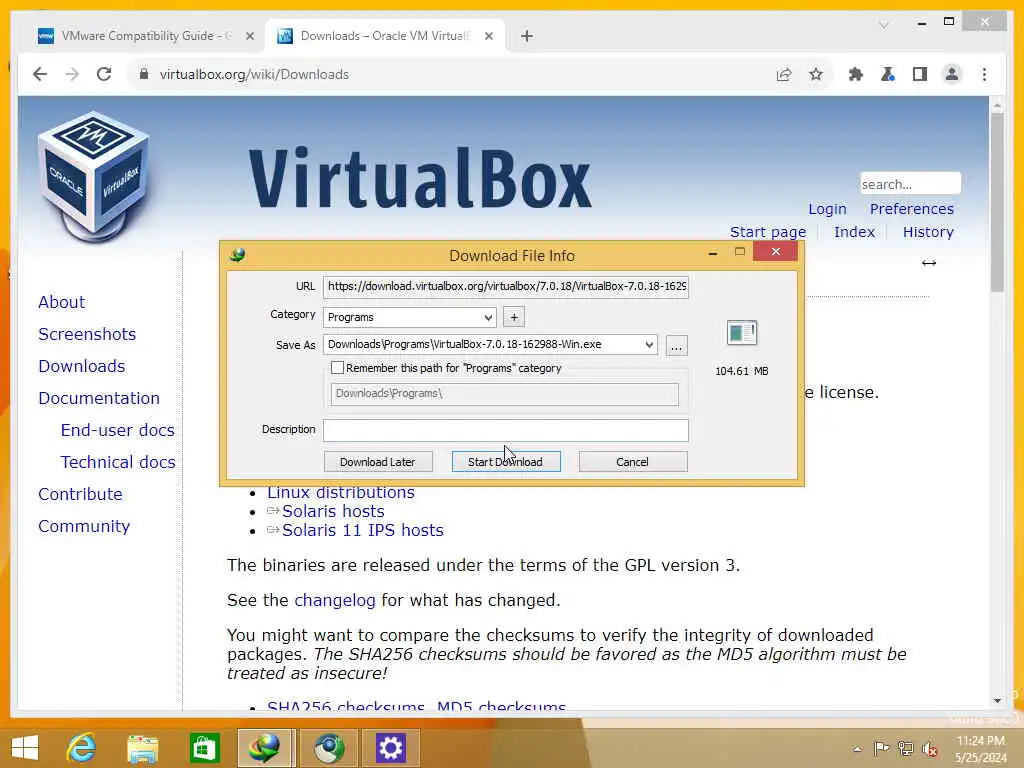The image size is (1024, 768).
Task: Open File Explorer from the taskbar
Action: pos(142,748)
